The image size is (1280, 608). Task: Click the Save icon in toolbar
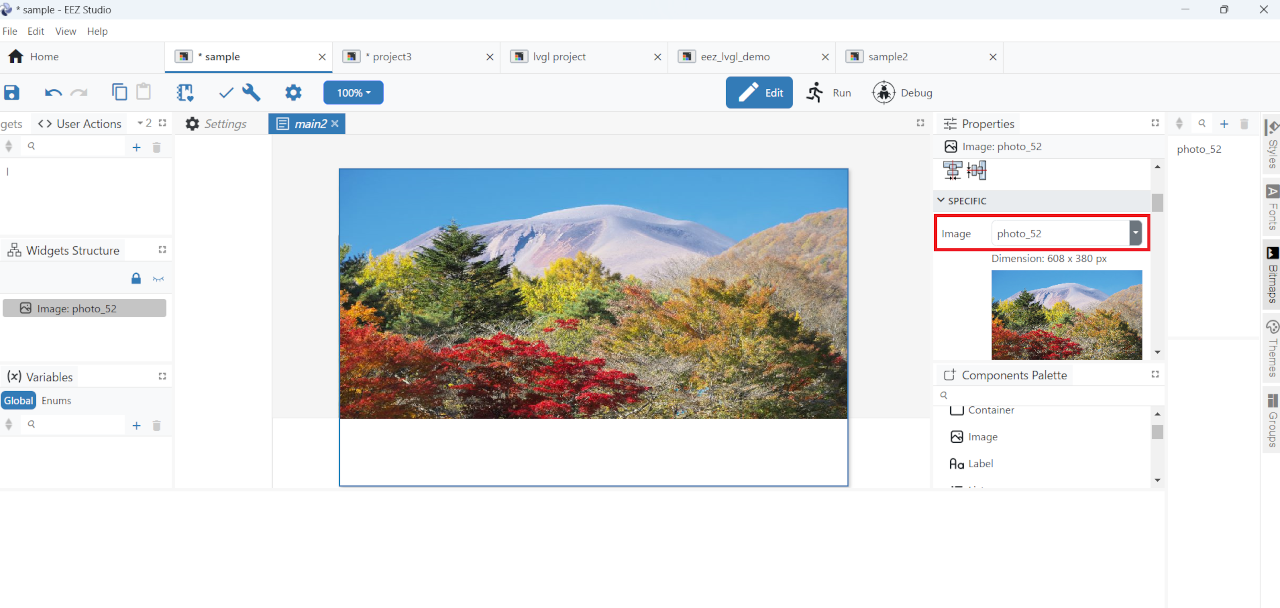(x=12, y=93)
